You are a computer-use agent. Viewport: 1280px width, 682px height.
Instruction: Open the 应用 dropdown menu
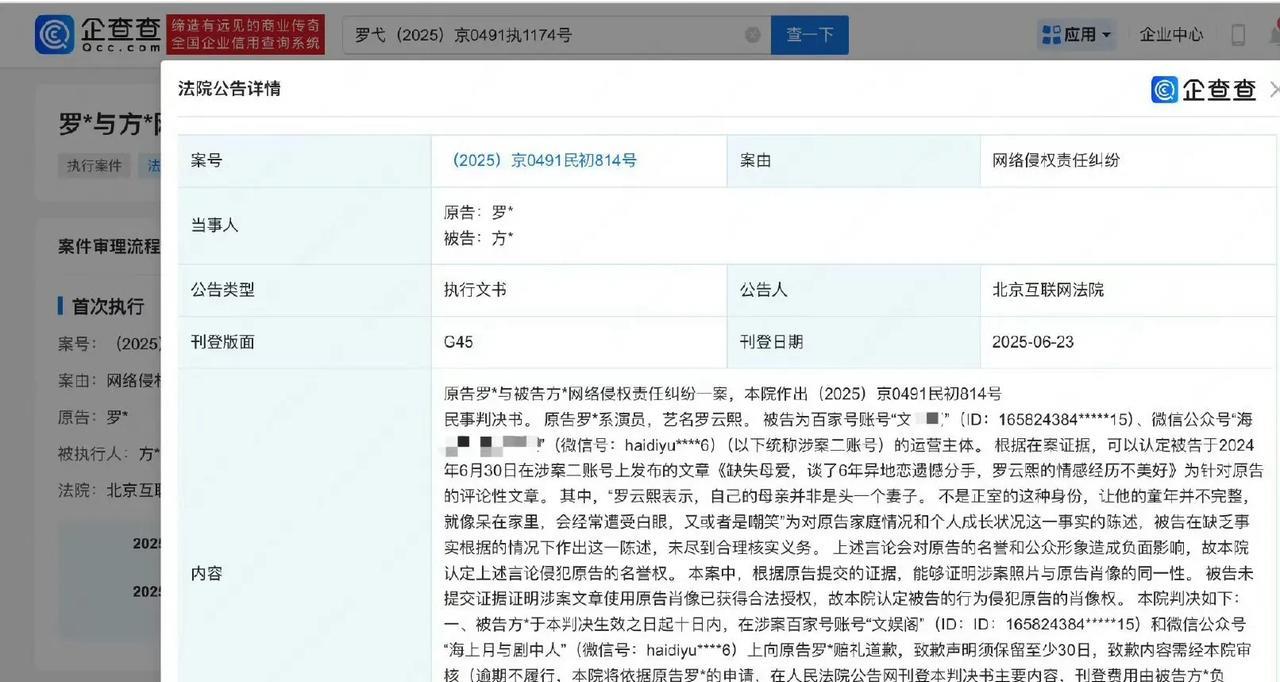pyautogui.click(x=1078, y=35)
